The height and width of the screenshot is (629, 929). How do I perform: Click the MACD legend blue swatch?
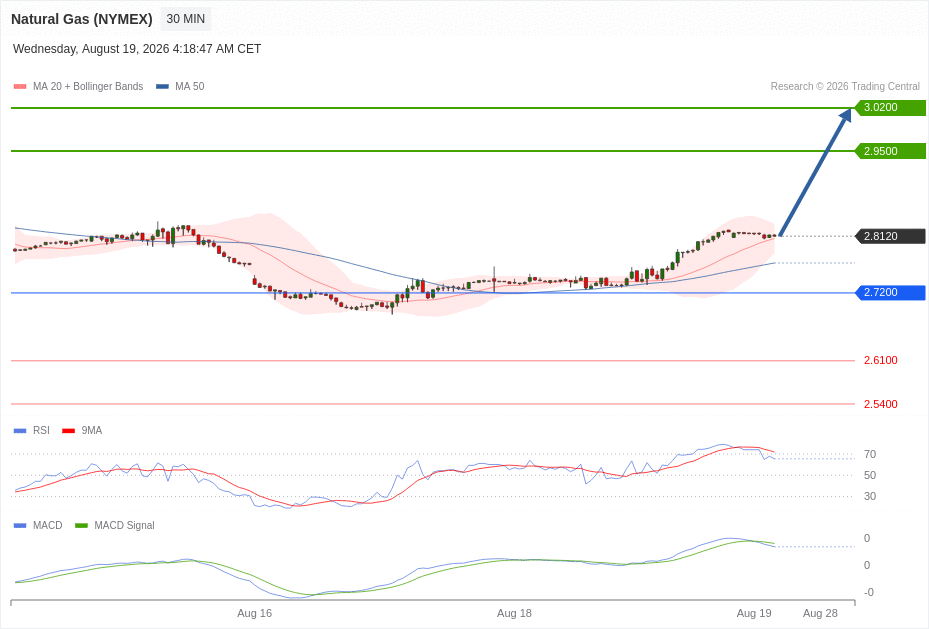pyautogui.click(x=20, y=525)
